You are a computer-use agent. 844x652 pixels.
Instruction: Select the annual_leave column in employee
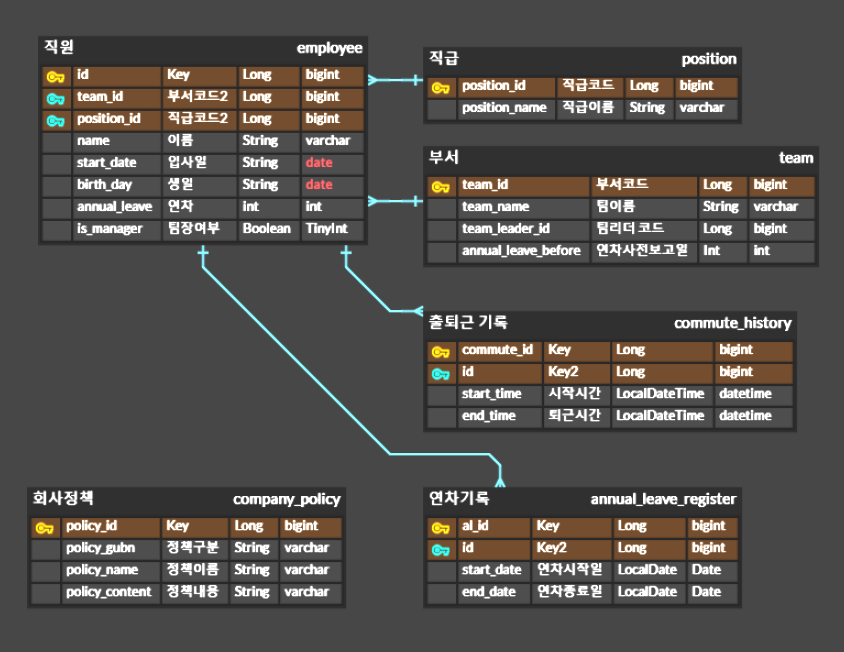pos(117,208)
